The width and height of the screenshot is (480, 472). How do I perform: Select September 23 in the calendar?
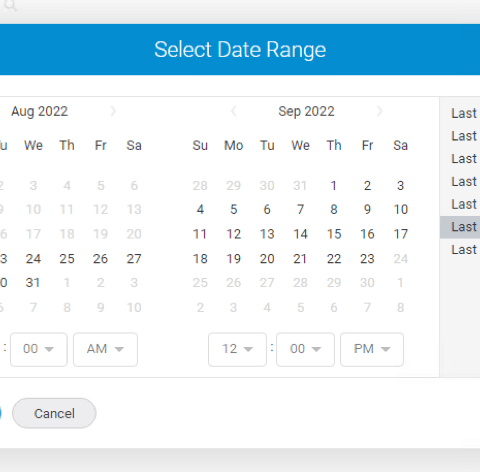click(x=367, y=259)
